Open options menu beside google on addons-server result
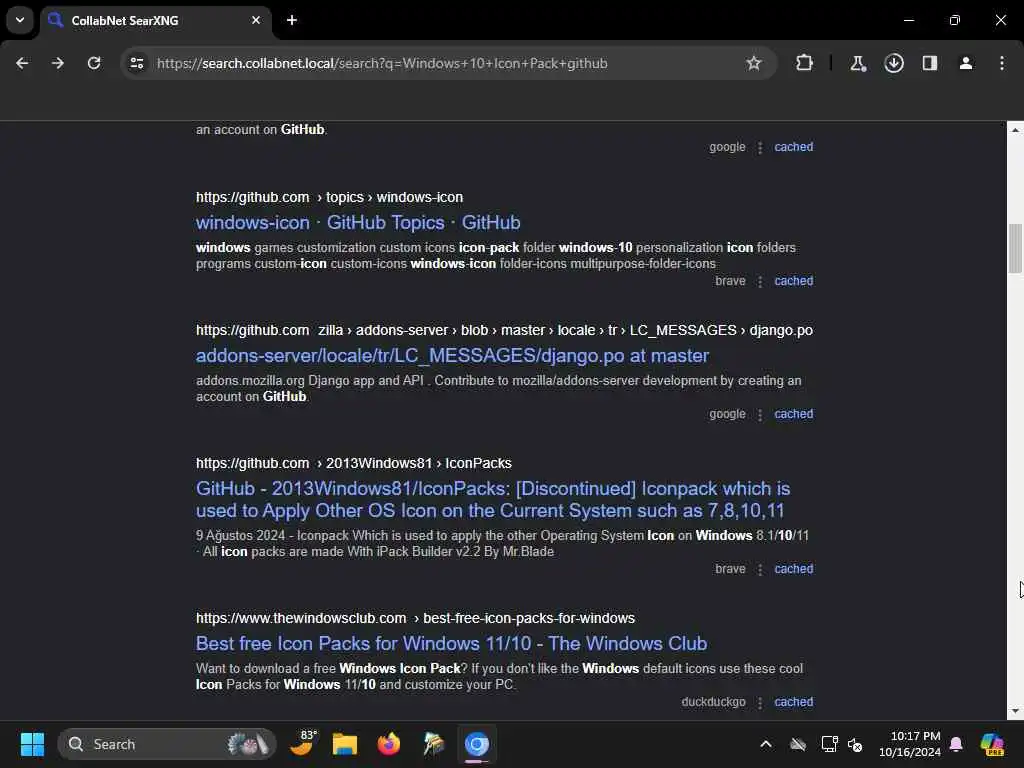Screen dimensions: 1024x768 [760, 415]
